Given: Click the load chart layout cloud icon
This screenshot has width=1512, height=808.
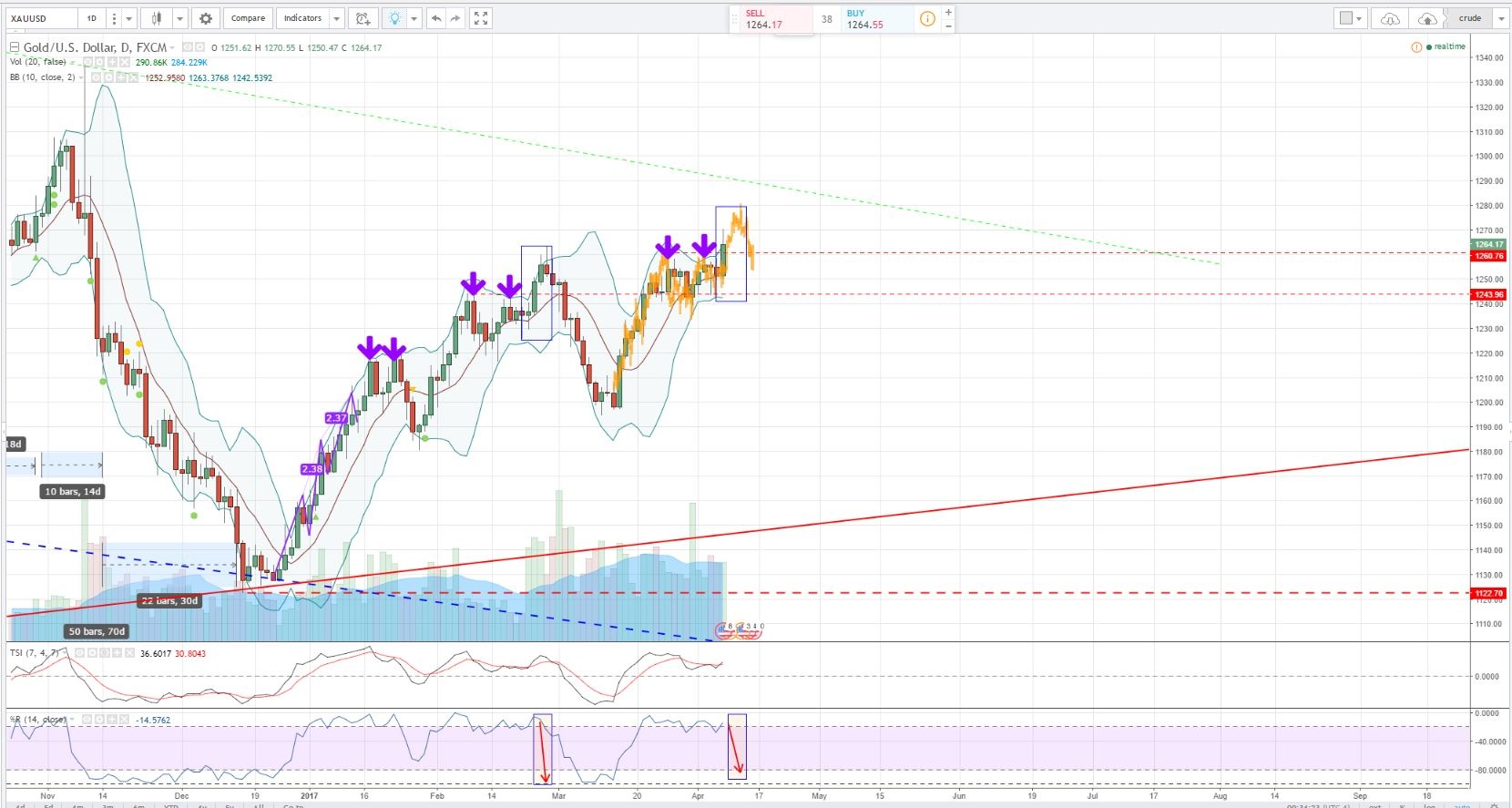Looking at the screenshot, I should point(1390,18).
